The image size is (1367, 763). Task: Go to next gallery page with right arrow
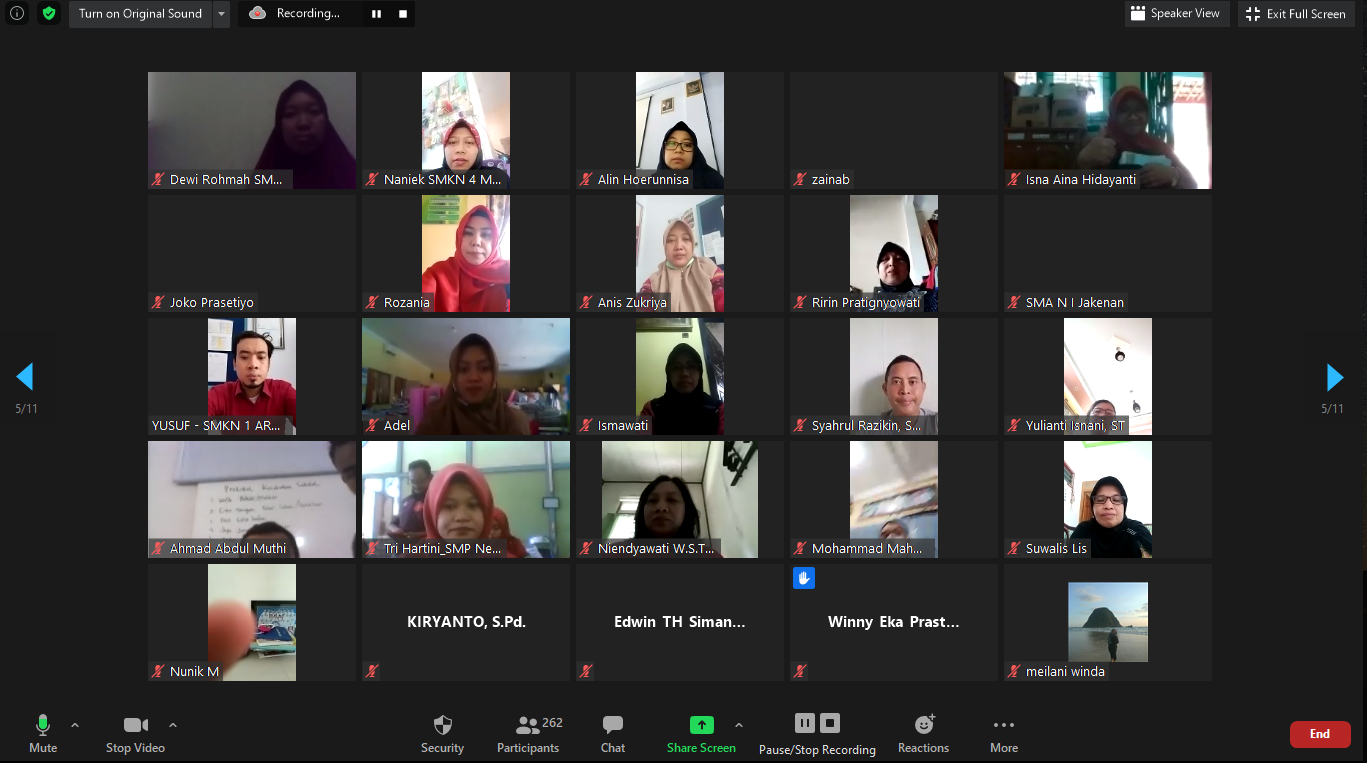tap(1334, 377)
